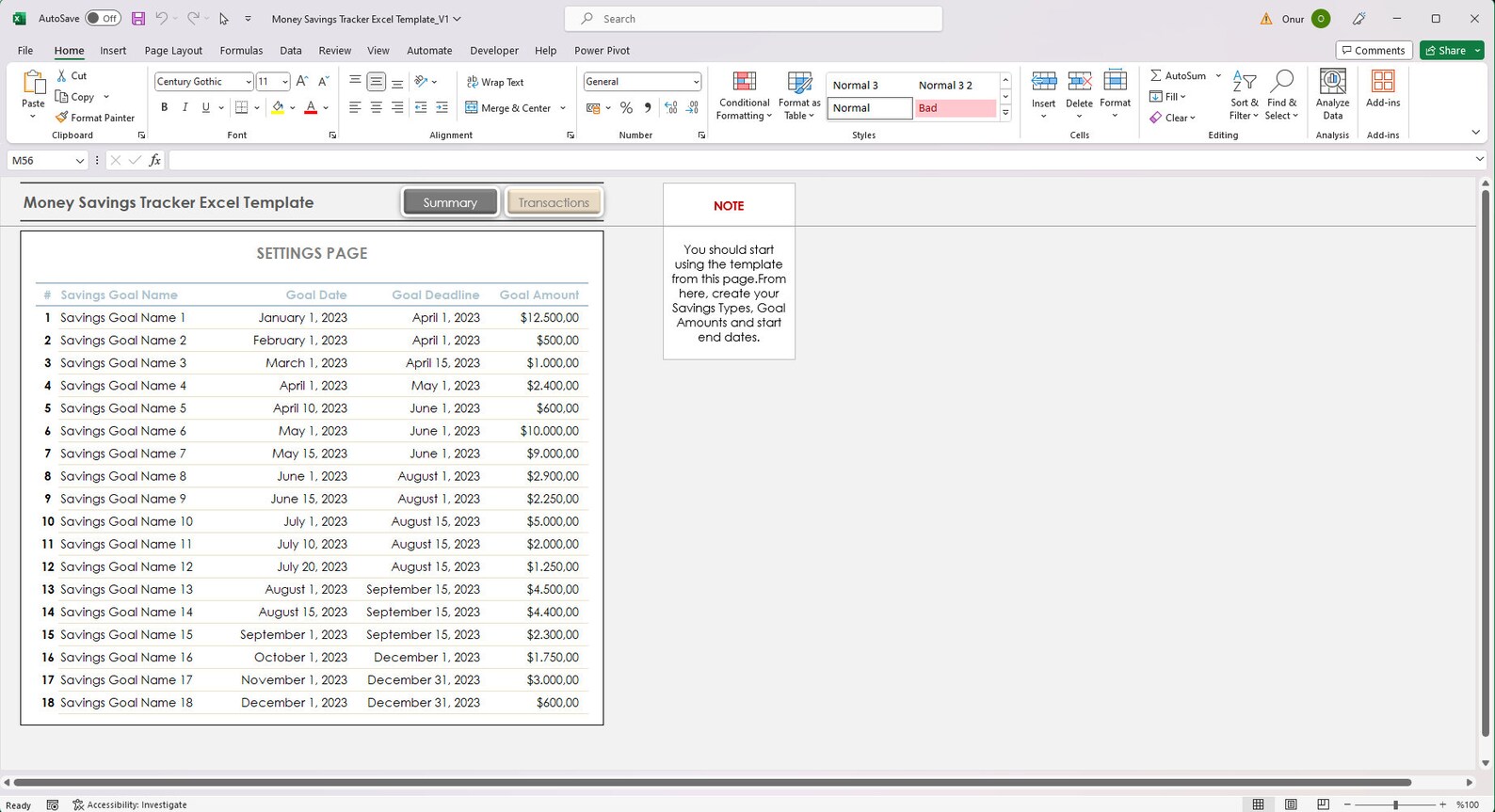Click Accessibility: Investigate in status bar
This screenshot has width=1495, height=812.
(130, 804)
